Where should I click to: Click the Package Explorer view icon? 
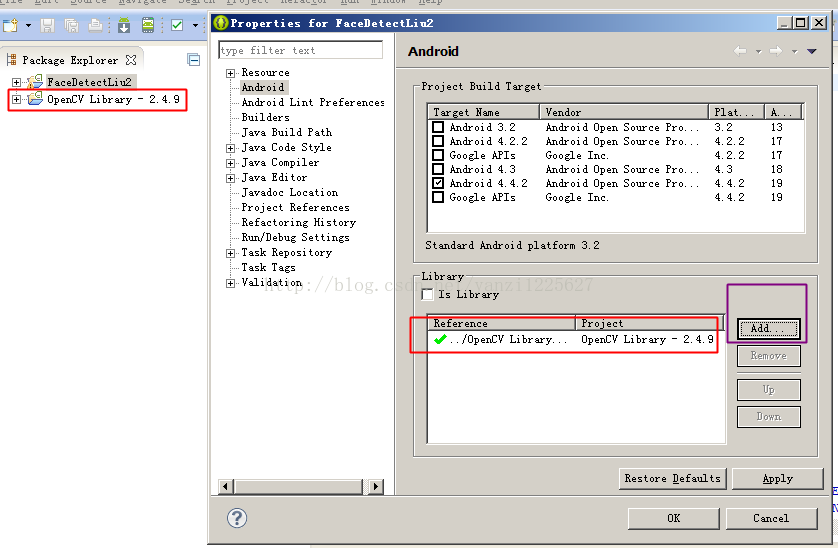(11, 60)
